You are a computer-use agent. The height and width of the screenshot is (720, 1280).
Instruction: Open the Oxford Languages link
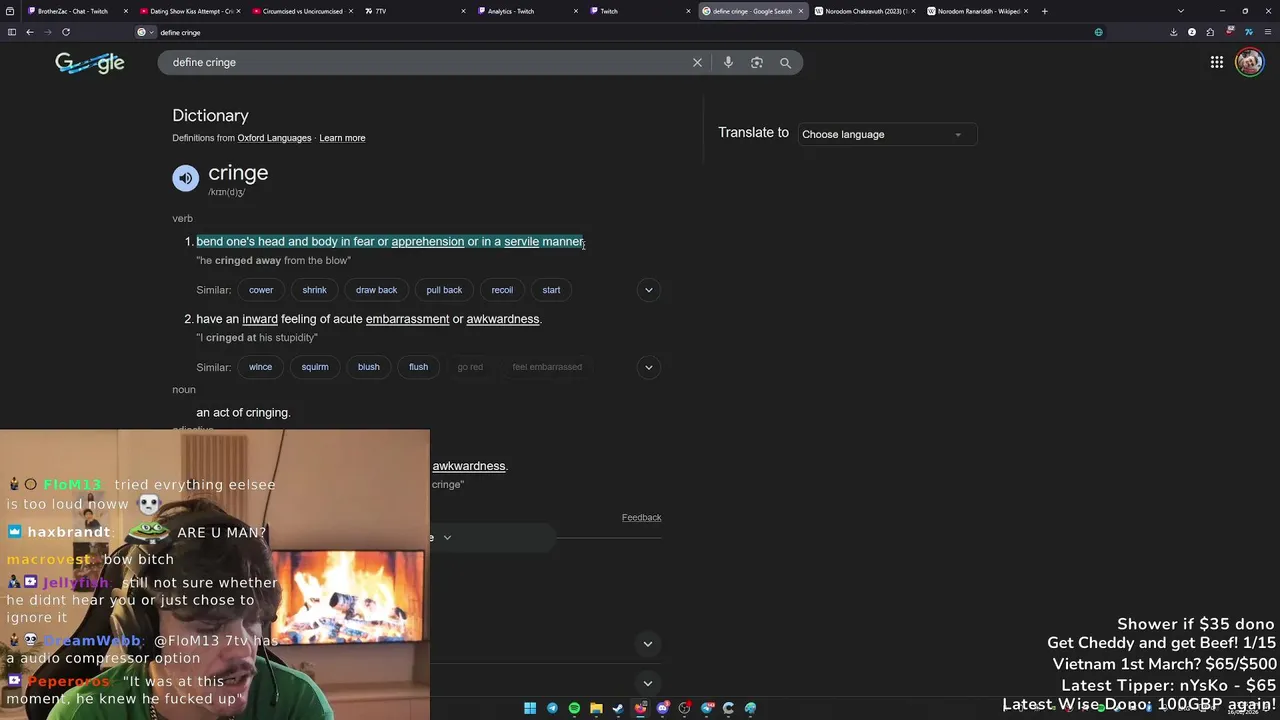point(274,138)
